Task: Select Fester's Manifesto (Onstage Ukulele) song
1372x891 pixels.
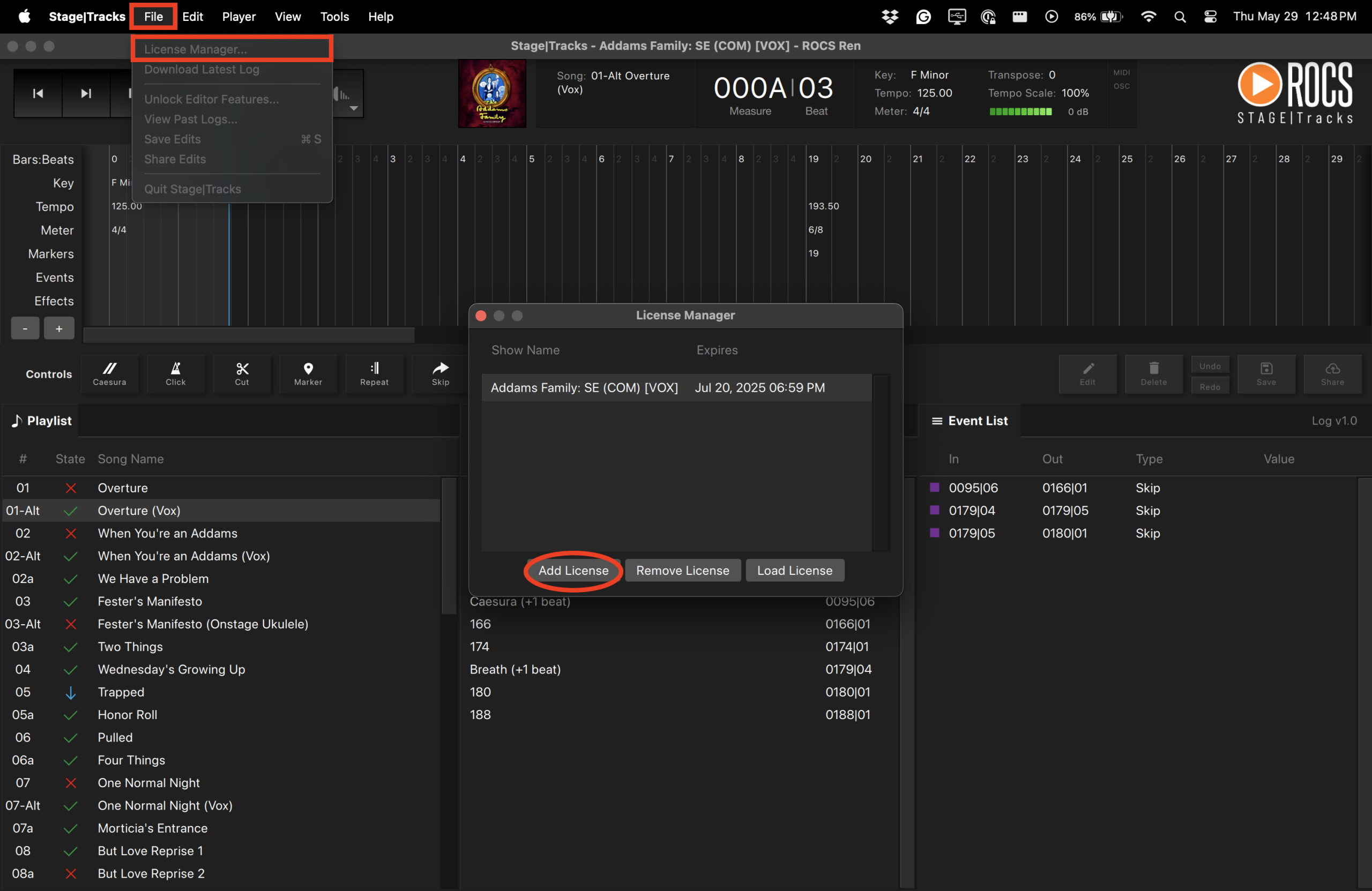Action: coord(221,624)
